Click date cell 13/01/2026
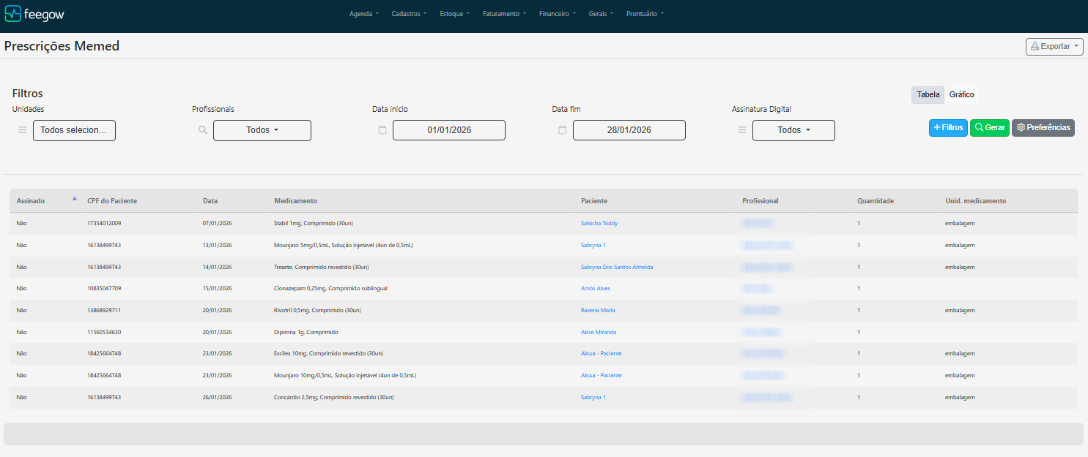Viewport: 1088px width, 457px height. 217,245
